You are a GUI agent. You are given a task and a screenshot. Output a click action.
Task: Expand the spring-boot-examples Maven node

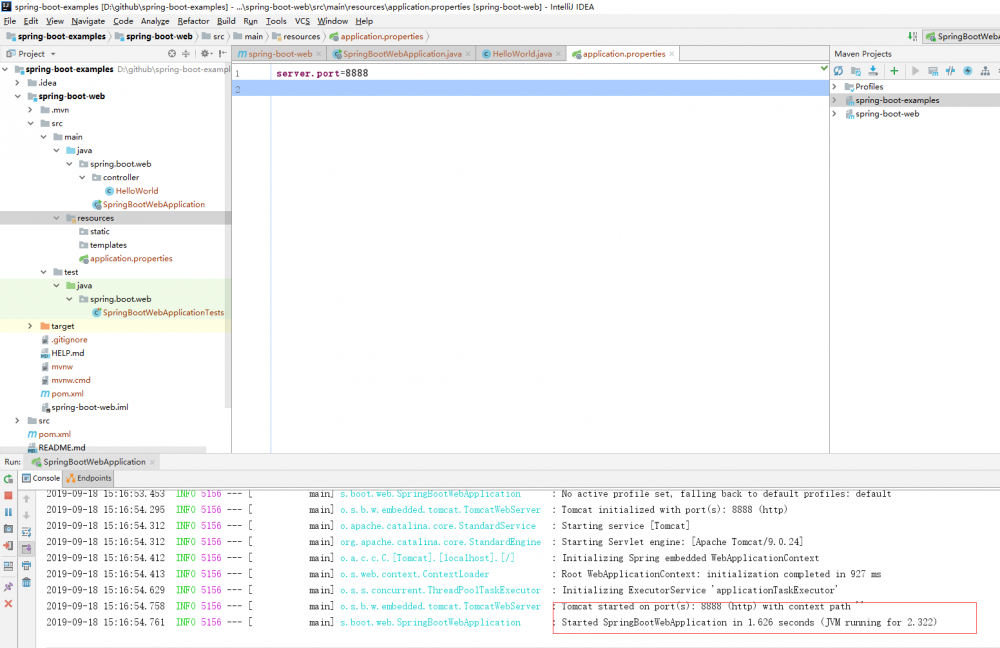pos(834,99)
